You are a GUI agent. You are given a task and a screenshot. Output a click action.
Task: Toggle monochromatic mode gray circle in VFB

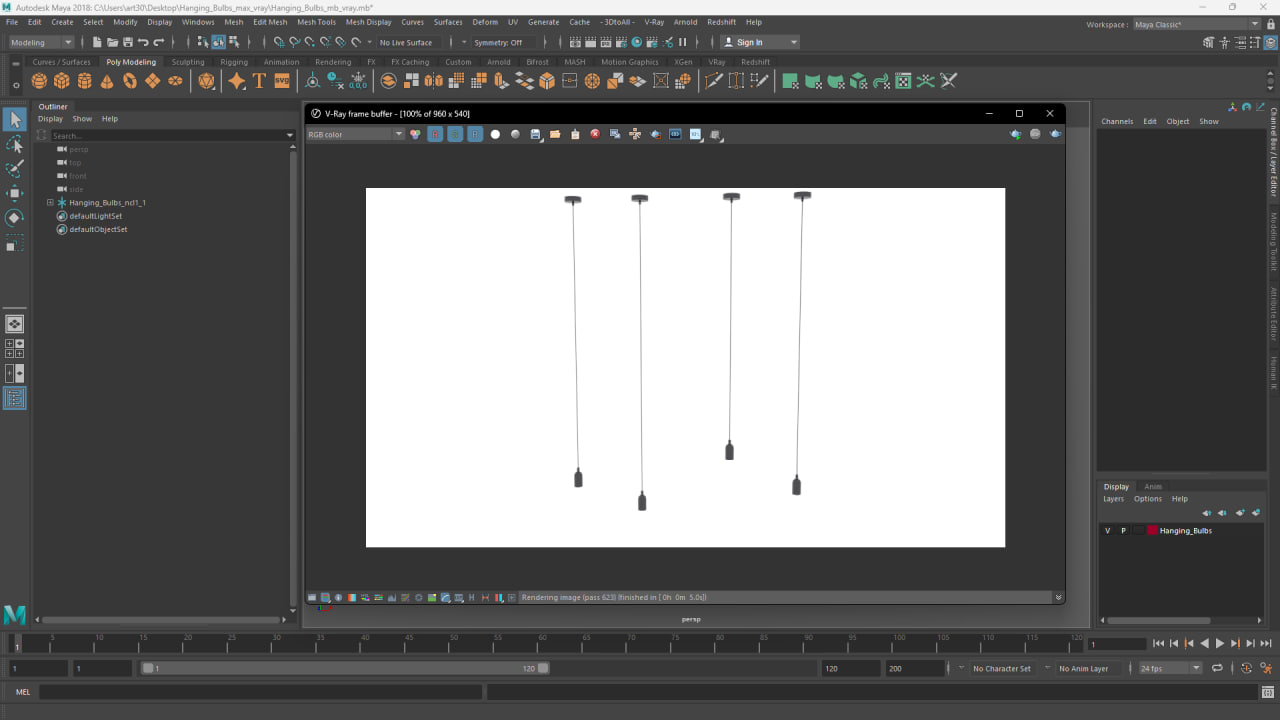[x=515, y=134]
